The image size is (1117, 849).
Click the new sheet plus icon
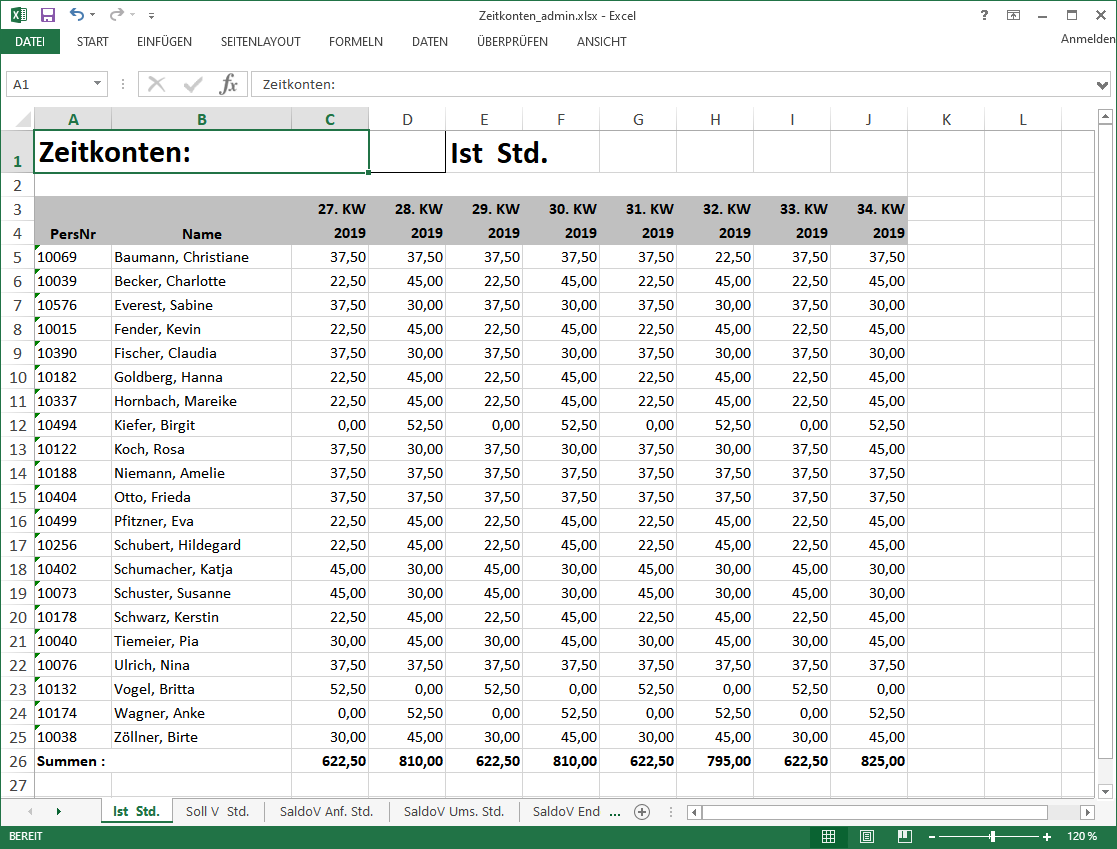642,811
